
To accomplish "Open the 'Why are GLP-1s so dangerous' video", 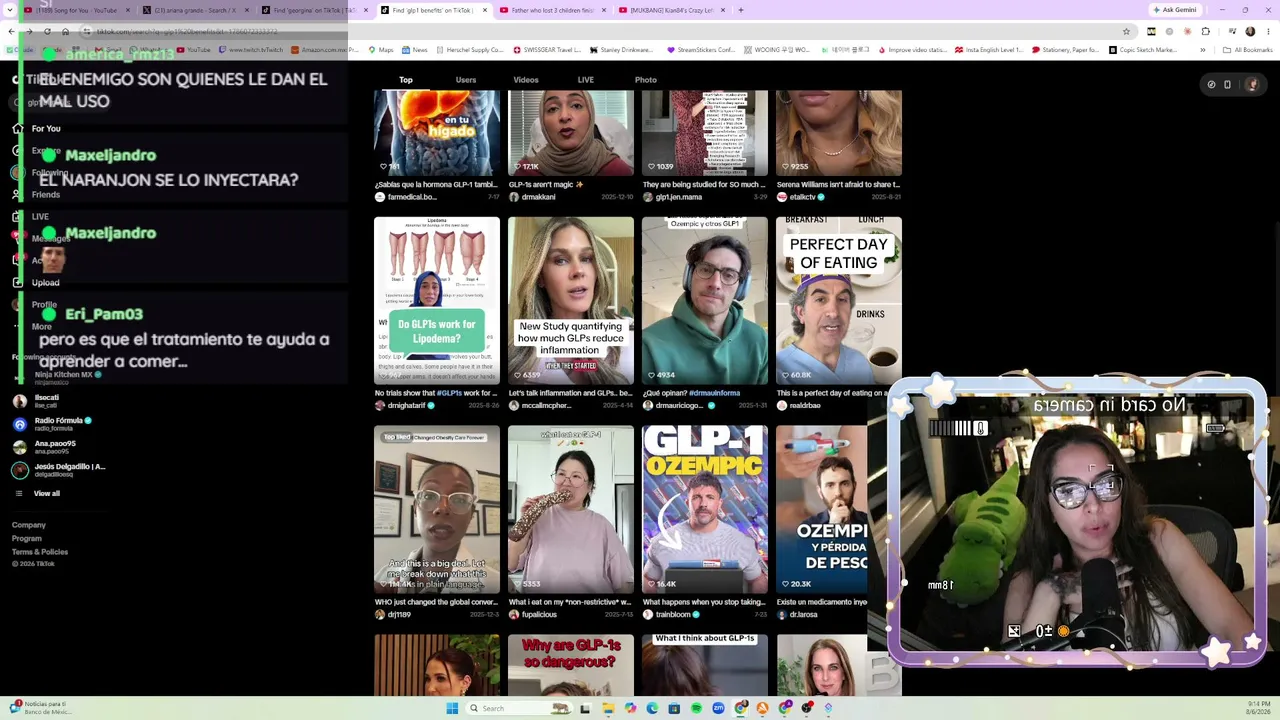I will tap(571, 665).
